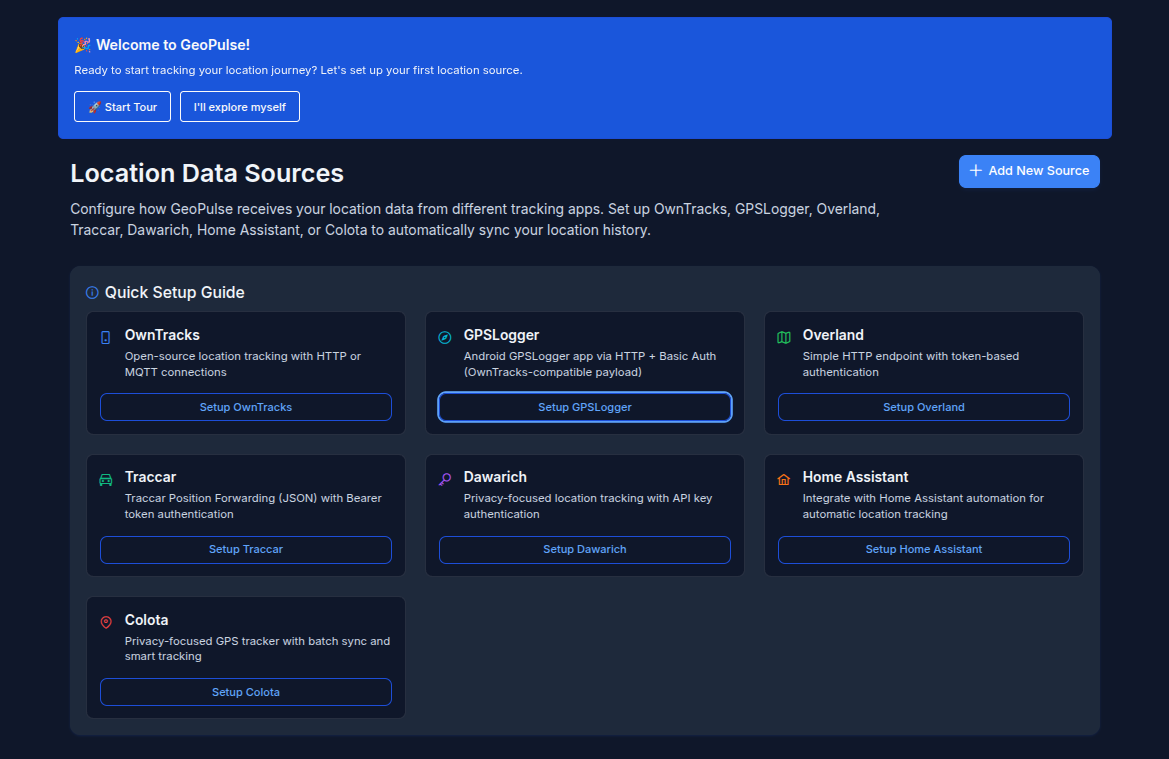Viewport: 1169px width, 759px height.
Task: Click the 'Configure how GeoPulse receives' paragraph
Action: click(475, 219)
